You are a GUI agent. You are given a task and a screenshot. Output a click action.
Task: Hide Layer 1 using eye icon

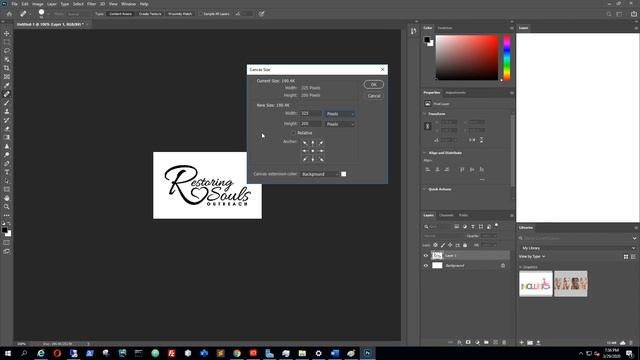coord(426,256)
